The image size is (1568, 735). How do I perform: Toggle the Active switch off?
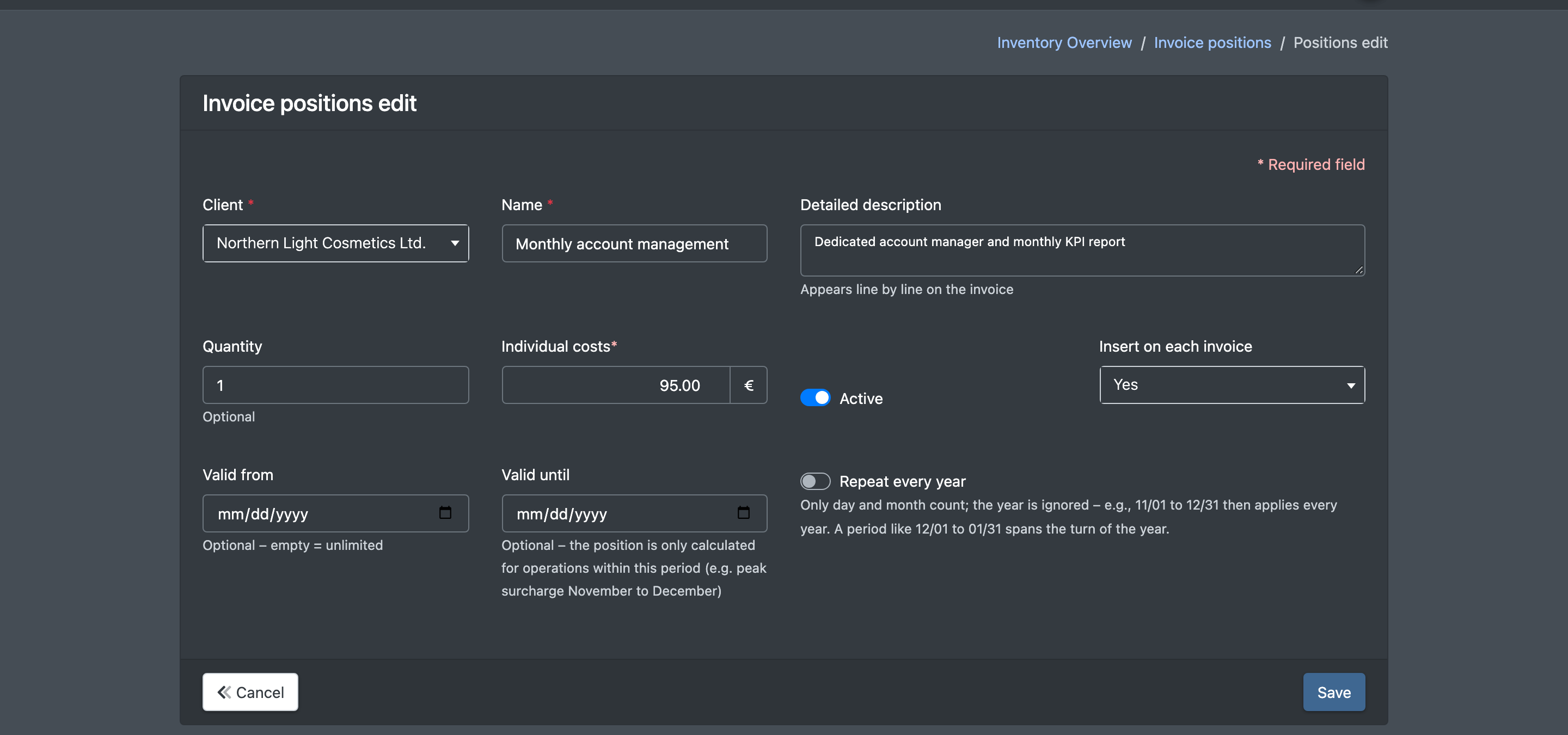pos(815,398)
